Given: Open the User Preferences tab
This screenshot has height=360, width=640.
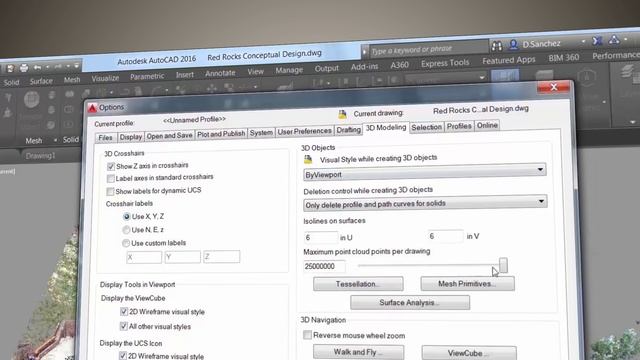Looking at the screenshot, I should tap(304, 131).
